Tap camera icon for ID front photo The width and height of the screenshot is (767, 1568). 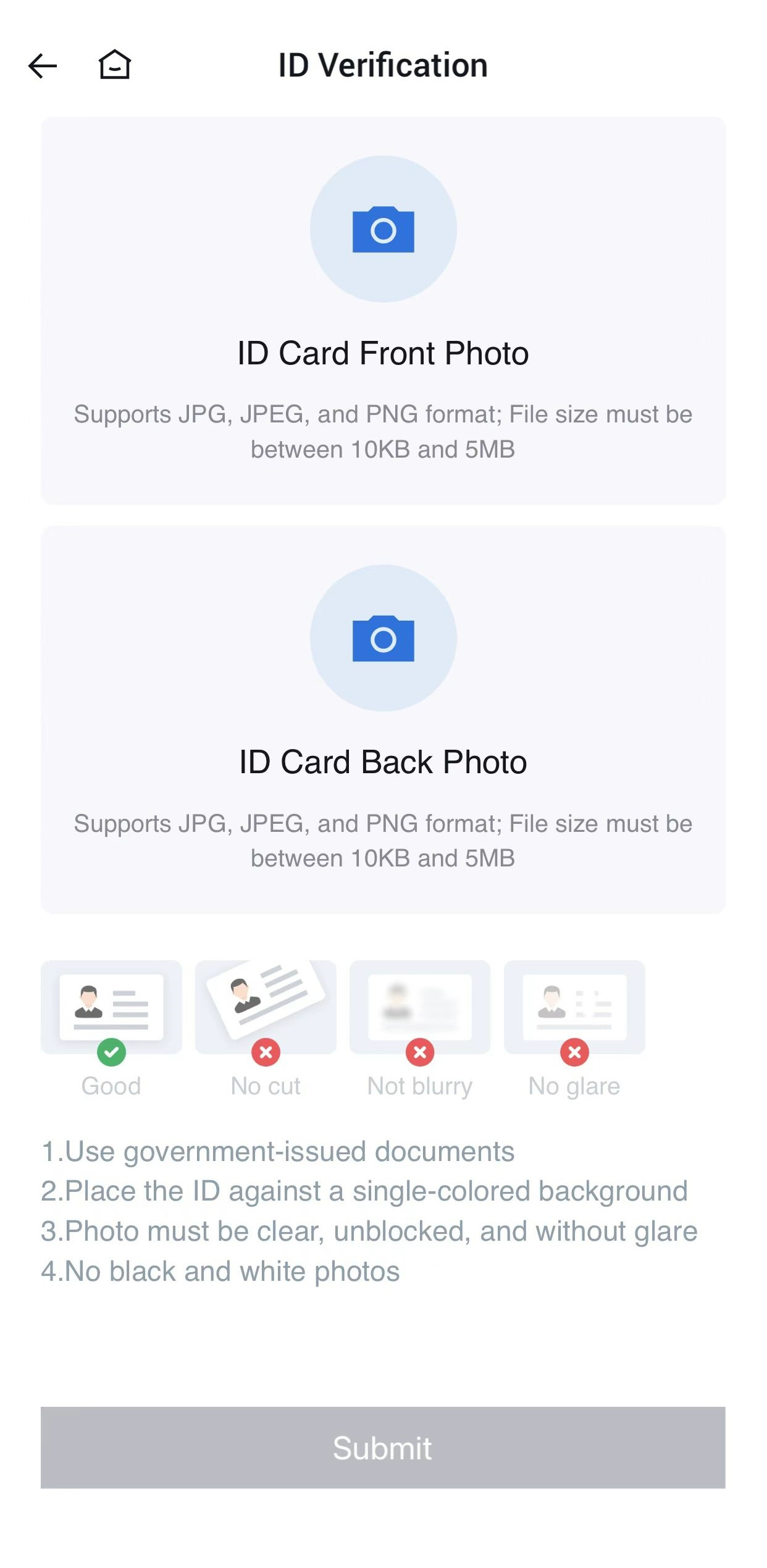[383, 229]
